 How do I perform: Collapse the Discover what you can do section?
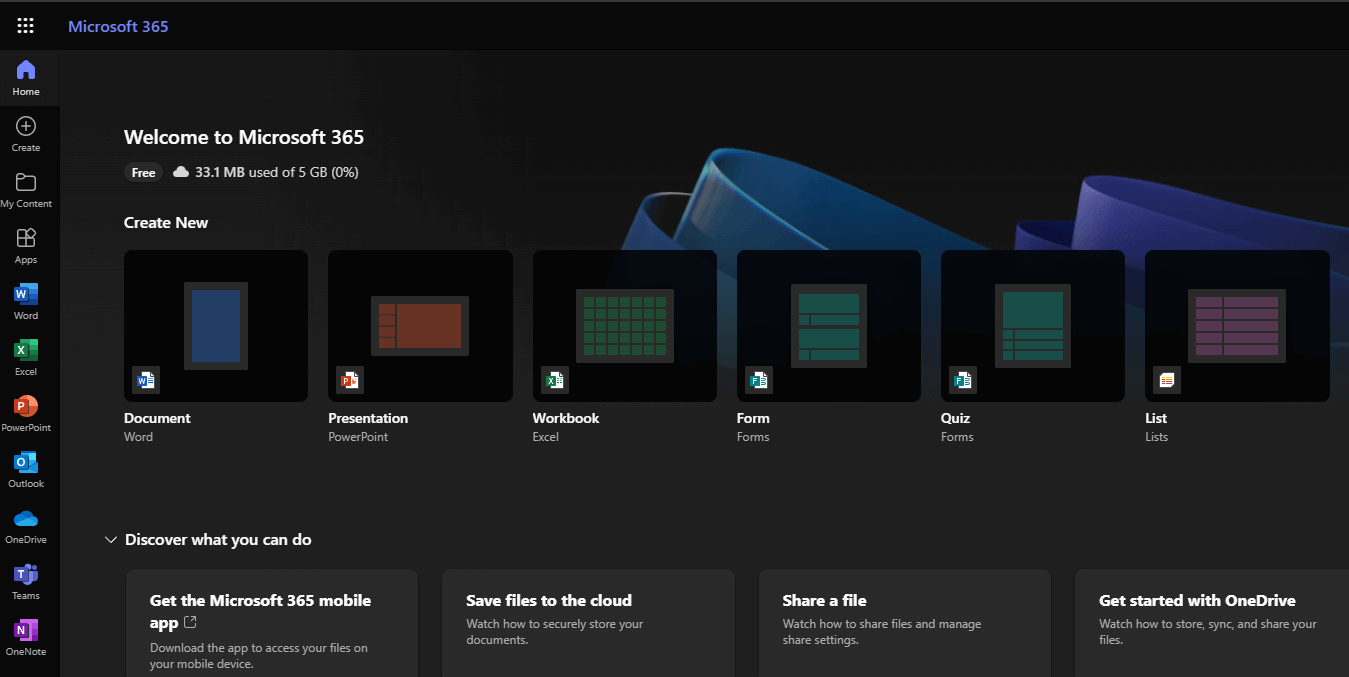110,539
